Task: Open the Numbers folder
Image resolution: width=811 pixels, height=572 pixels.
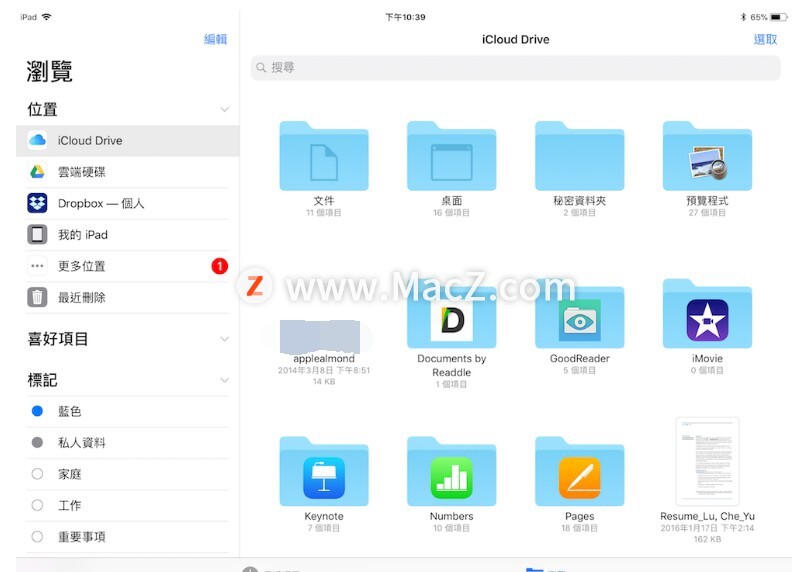Action: [452, 472]
